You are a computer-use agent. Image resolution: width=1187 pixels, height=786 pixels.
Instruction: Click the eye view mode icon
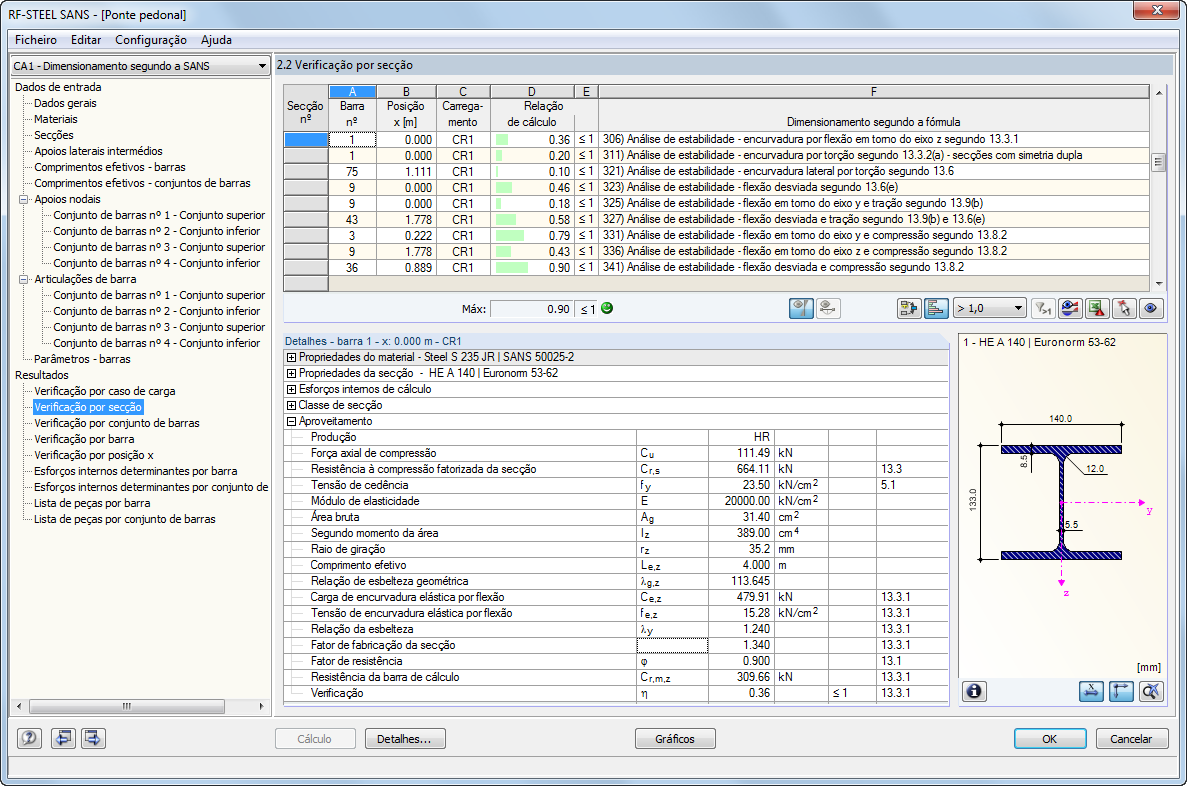coord(1151,308)
